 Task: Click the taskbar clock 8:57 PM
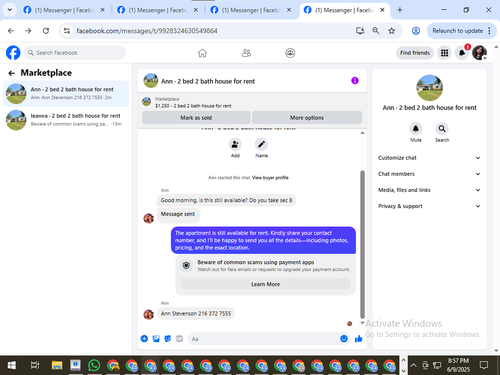[458, 365]
